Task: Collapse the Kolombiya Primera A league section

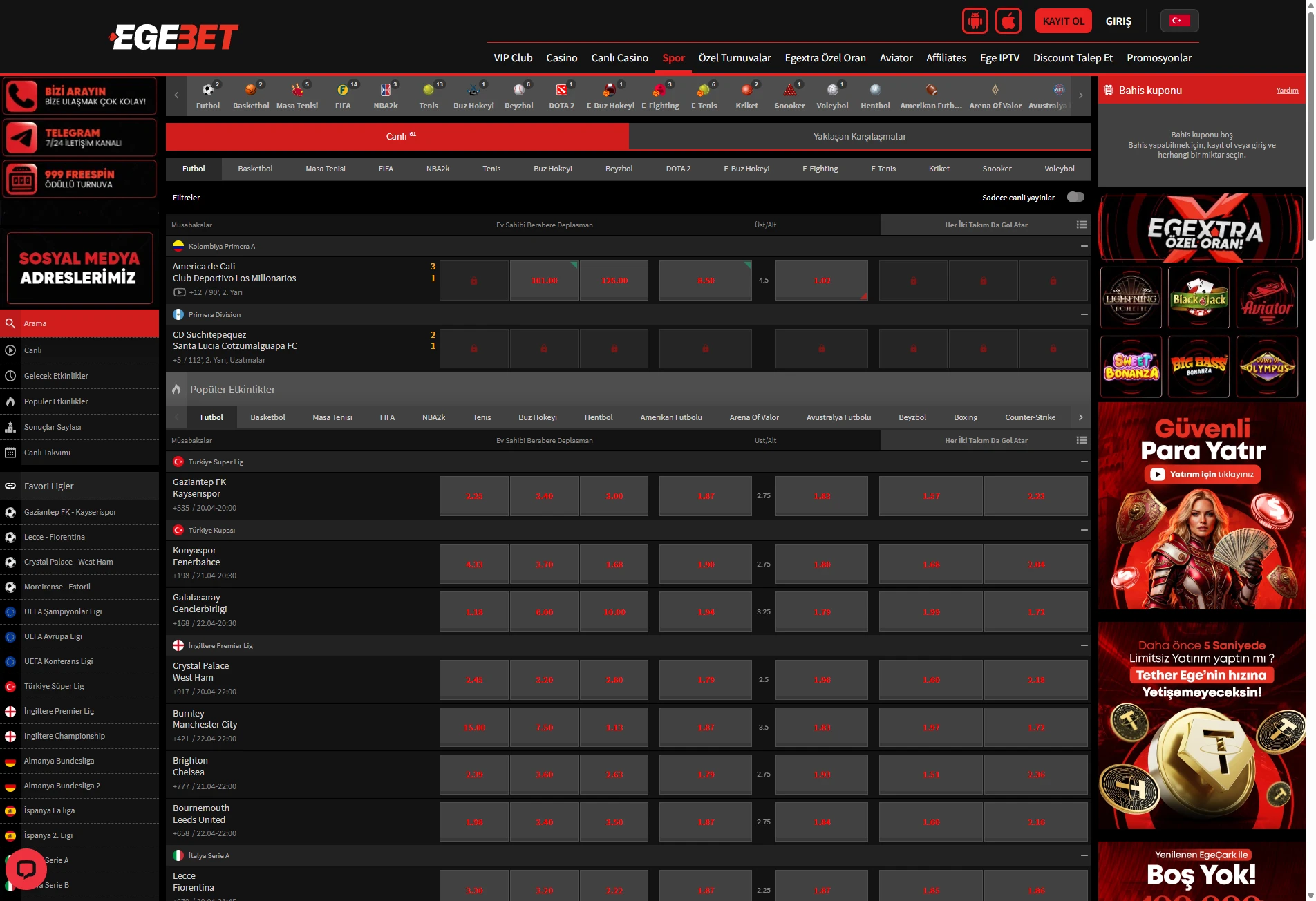Action: pyautogui.click(x=1084, y=246)
